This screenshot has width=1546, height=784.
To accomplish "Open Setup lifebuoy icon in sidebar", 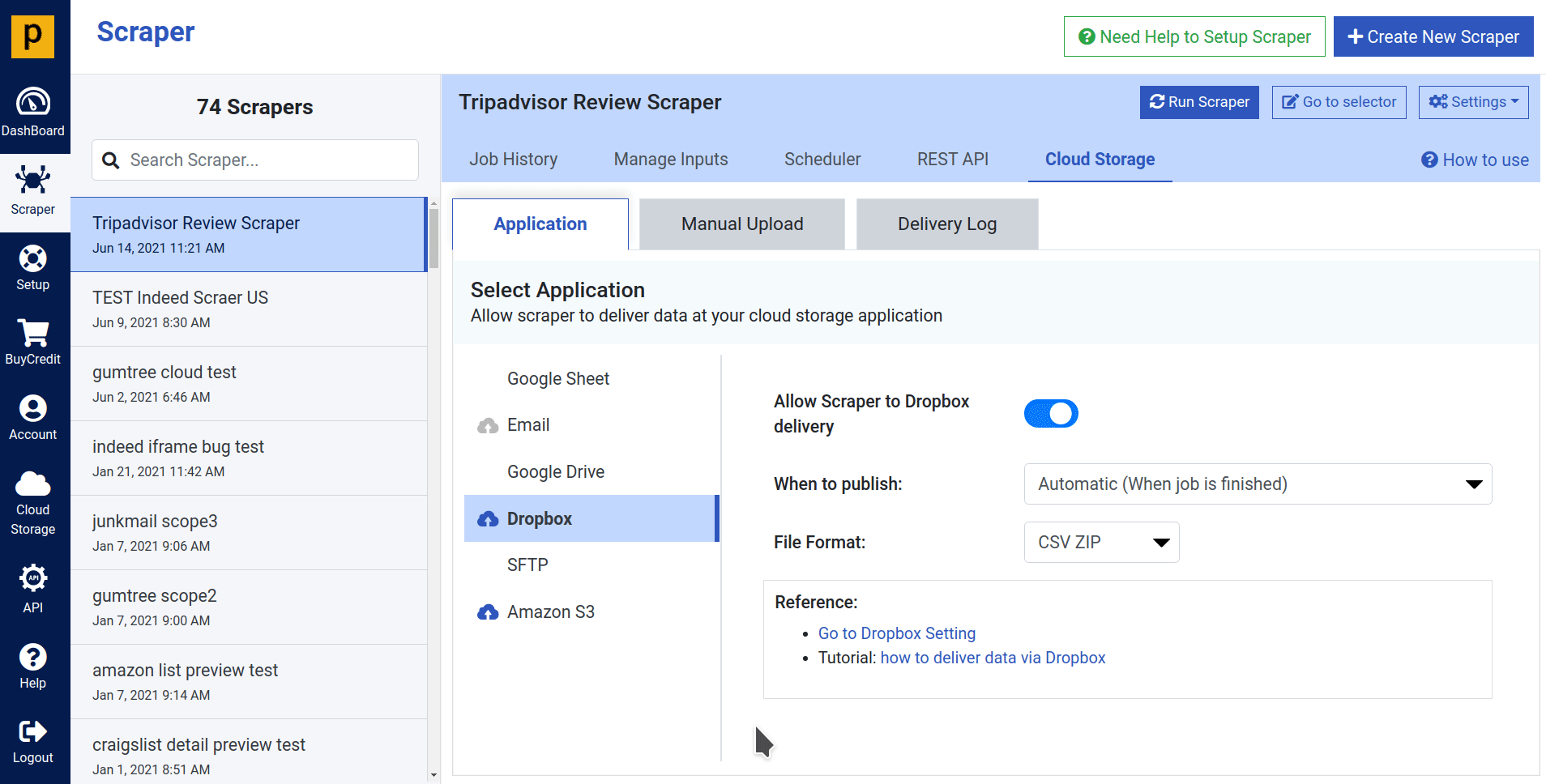I will point(33,259).
